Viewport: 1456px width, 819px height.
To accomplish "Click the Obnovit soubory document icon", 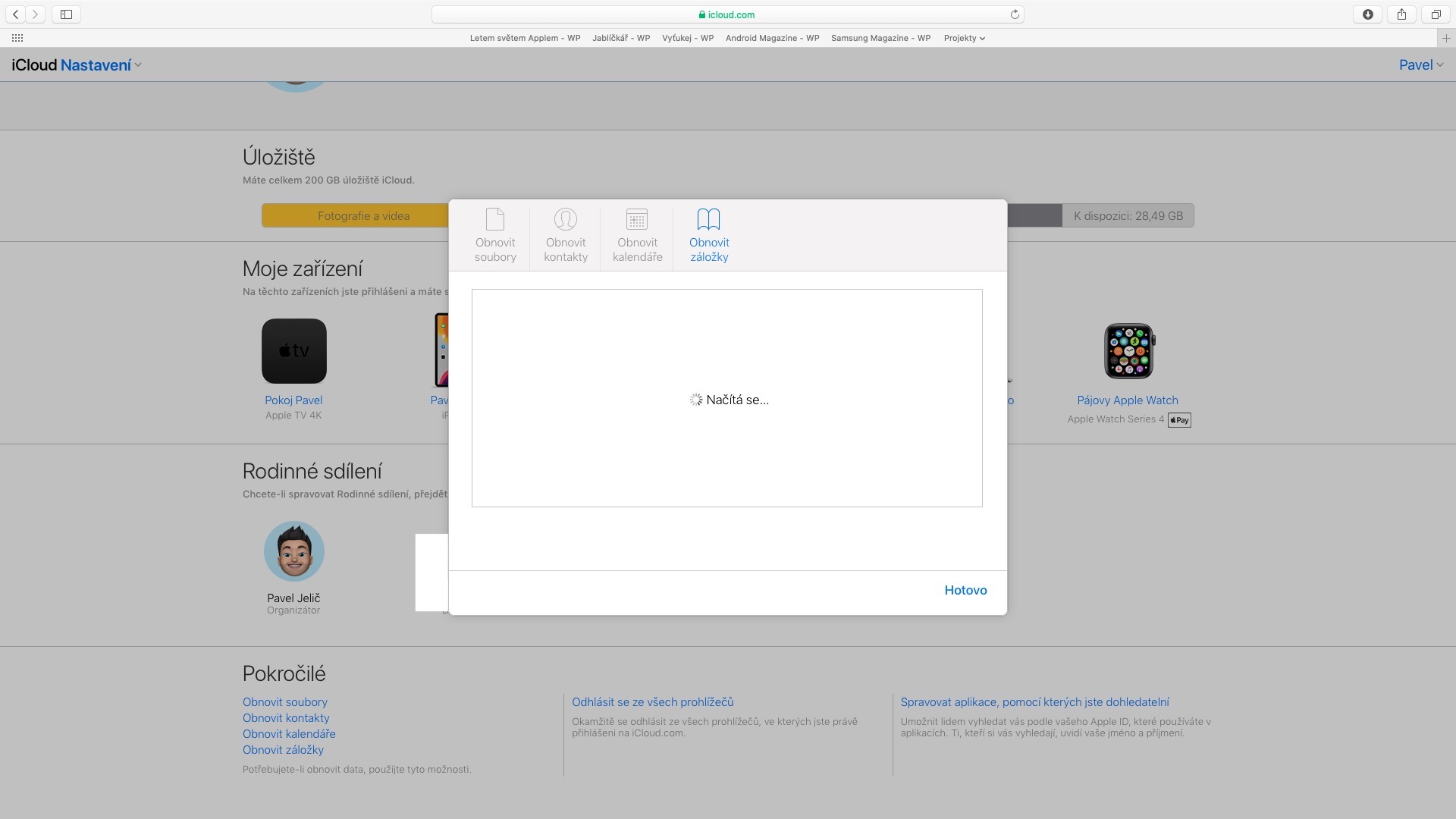I will pos(495,219).
